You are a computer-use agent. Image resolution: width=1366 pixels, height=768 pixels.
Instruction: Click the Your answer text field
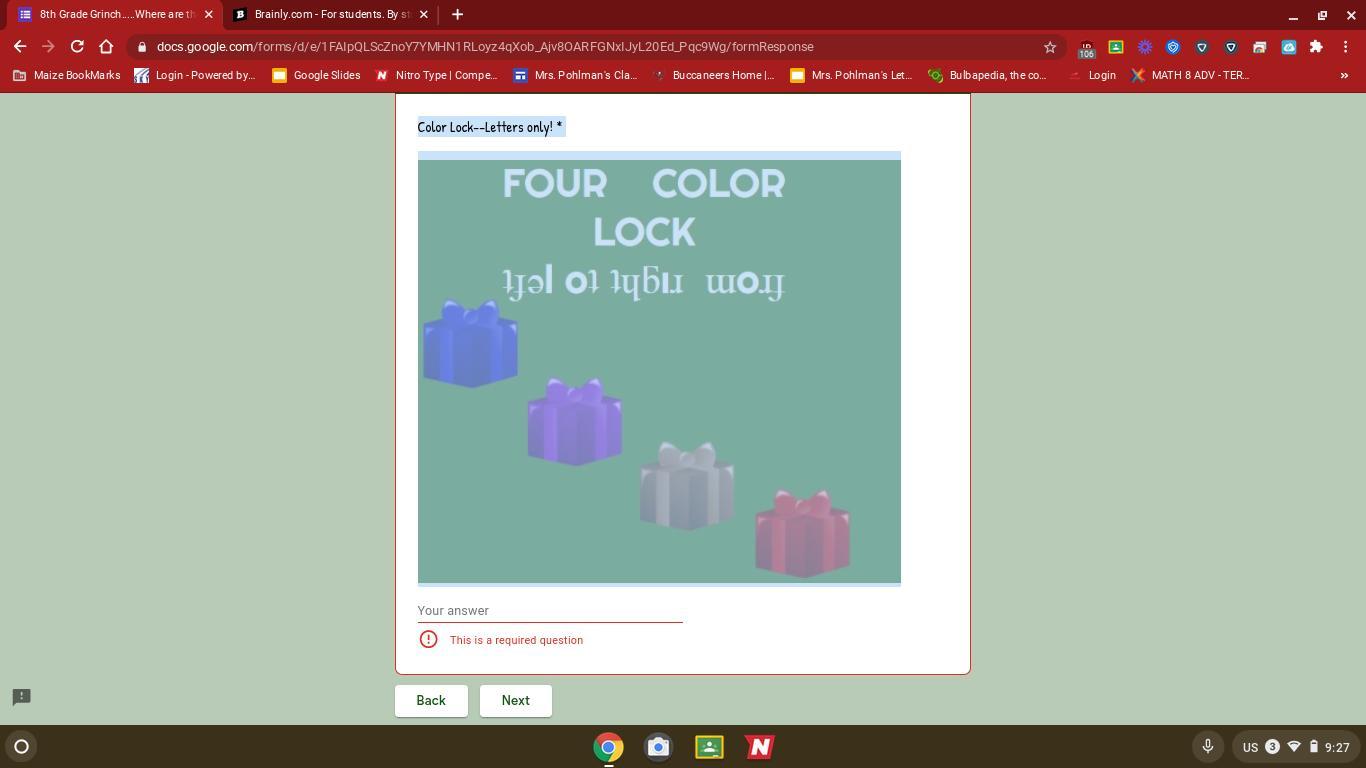click(550, 610)
